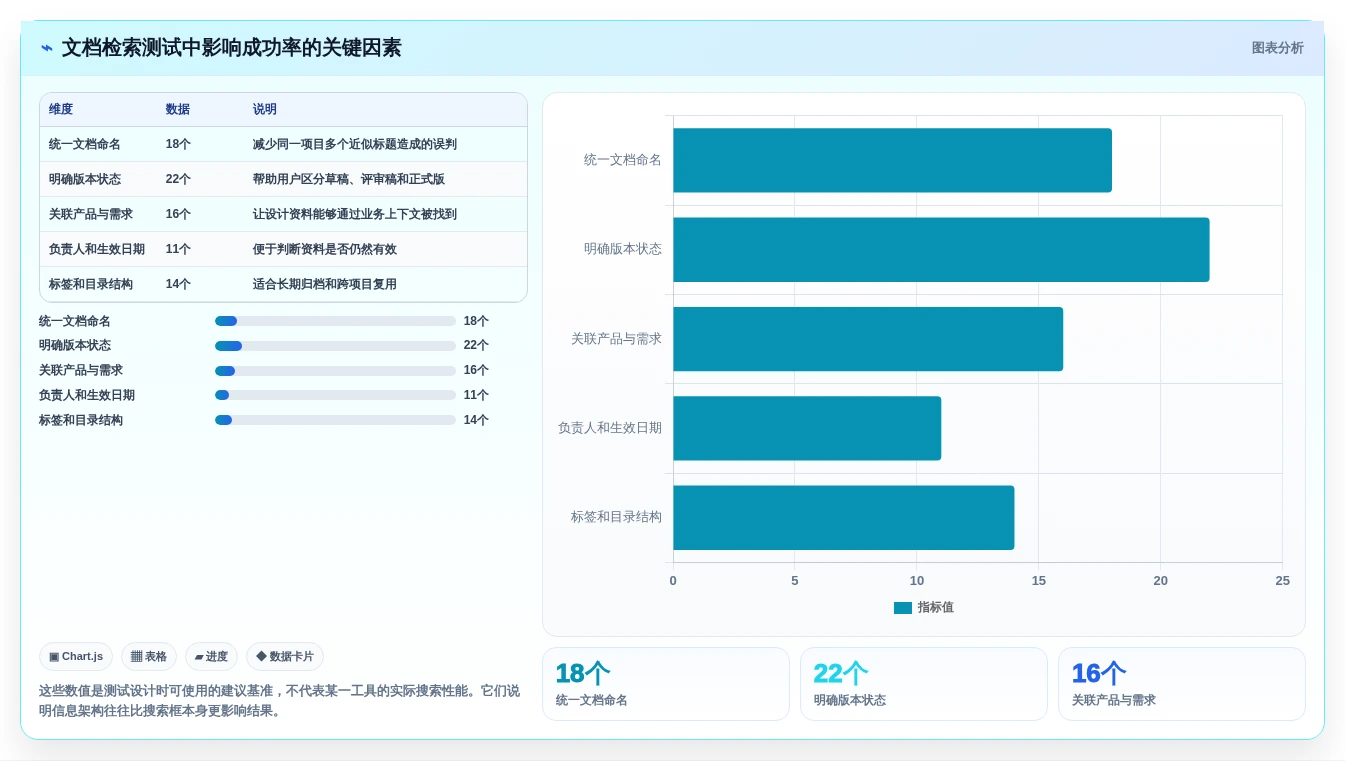1345x761 pixels.
Task: Click x-axis tick value 10
Action: point(917,581)
